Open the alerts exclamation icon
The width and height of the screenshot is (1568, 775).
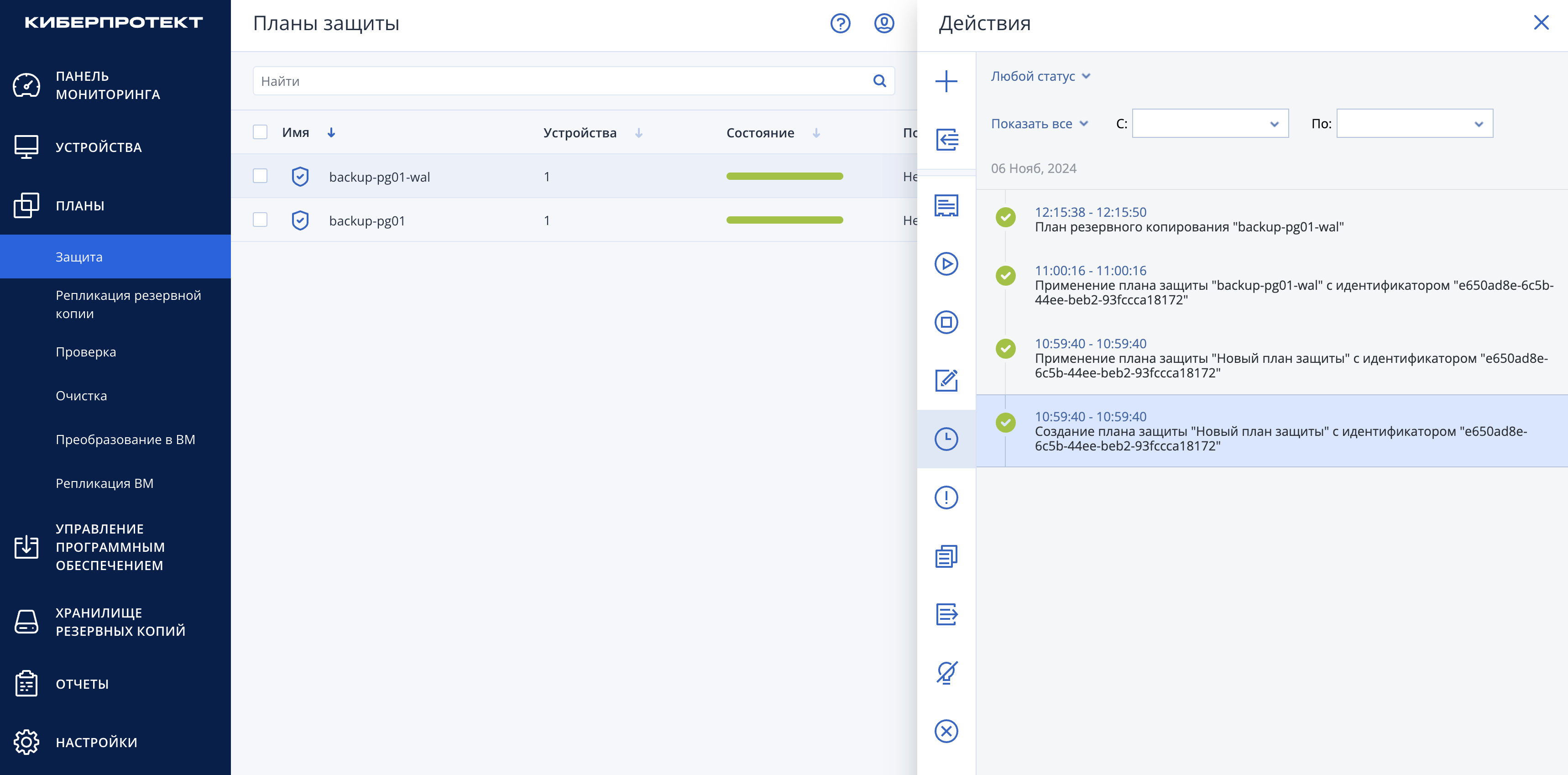coord(946,497)
